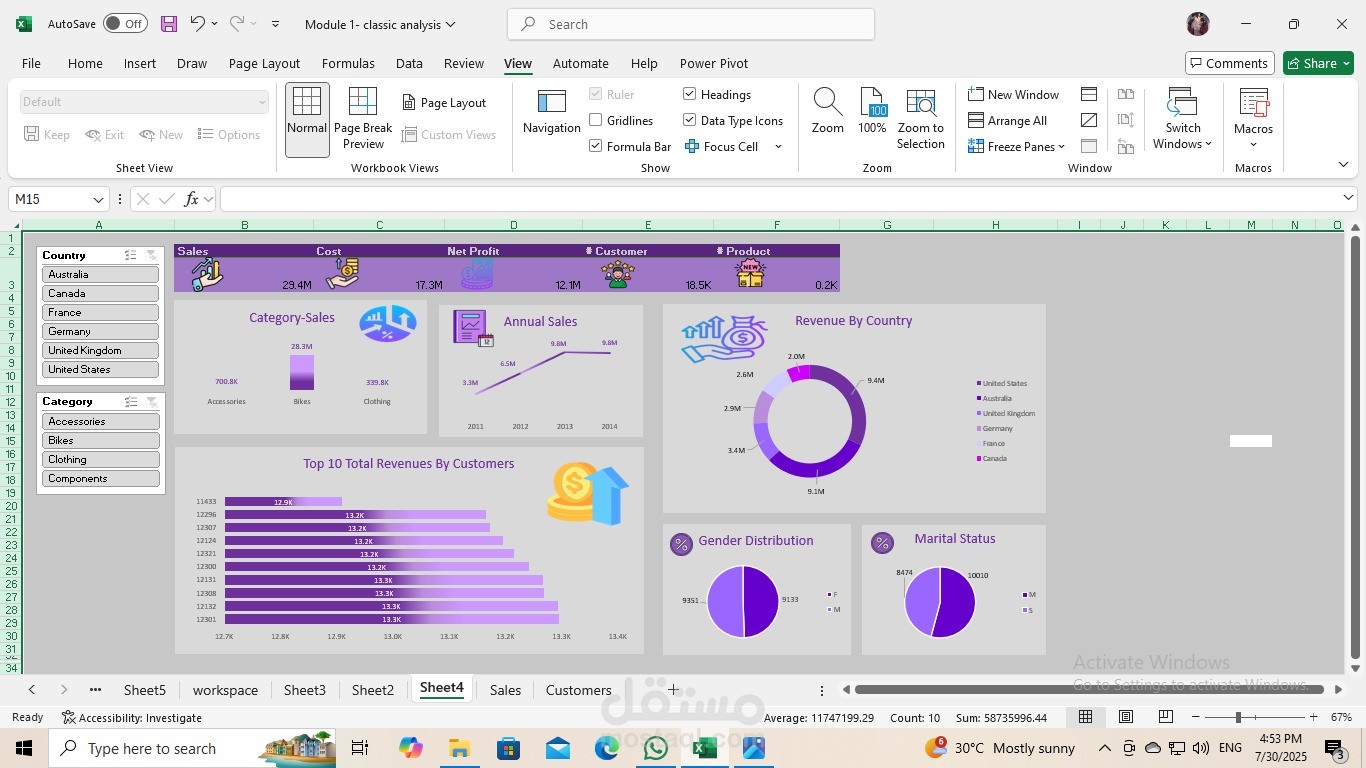Uncheck the Headings checkbox

click(x=690, y=94)
